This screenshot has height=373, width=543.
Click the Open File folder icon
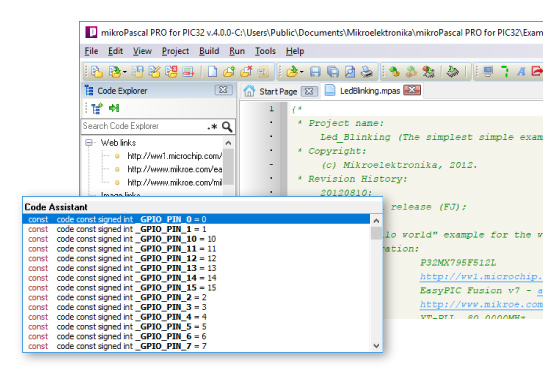[292, 71]
